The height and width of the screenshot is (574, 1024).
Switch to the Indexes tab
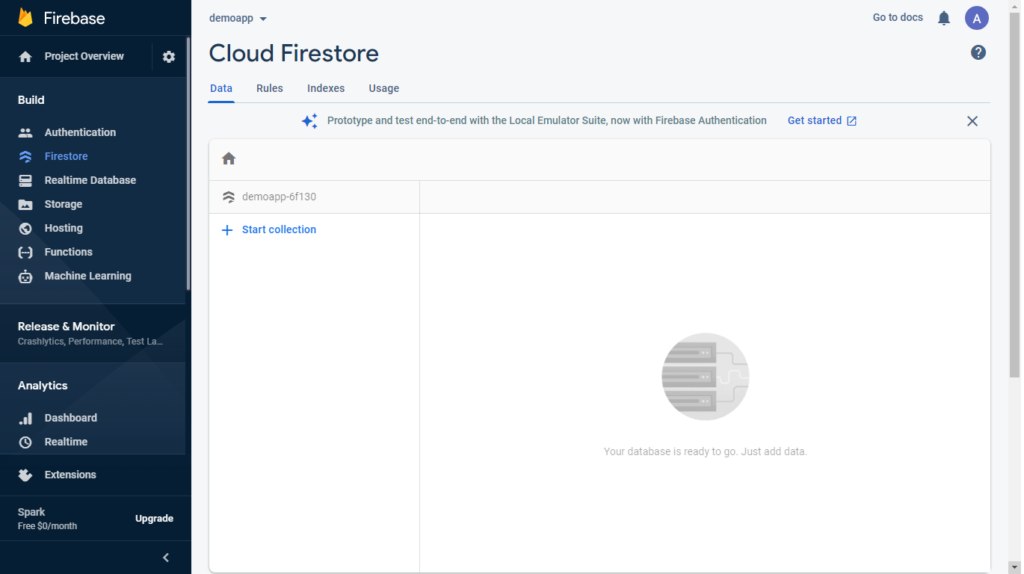(326, 88)
